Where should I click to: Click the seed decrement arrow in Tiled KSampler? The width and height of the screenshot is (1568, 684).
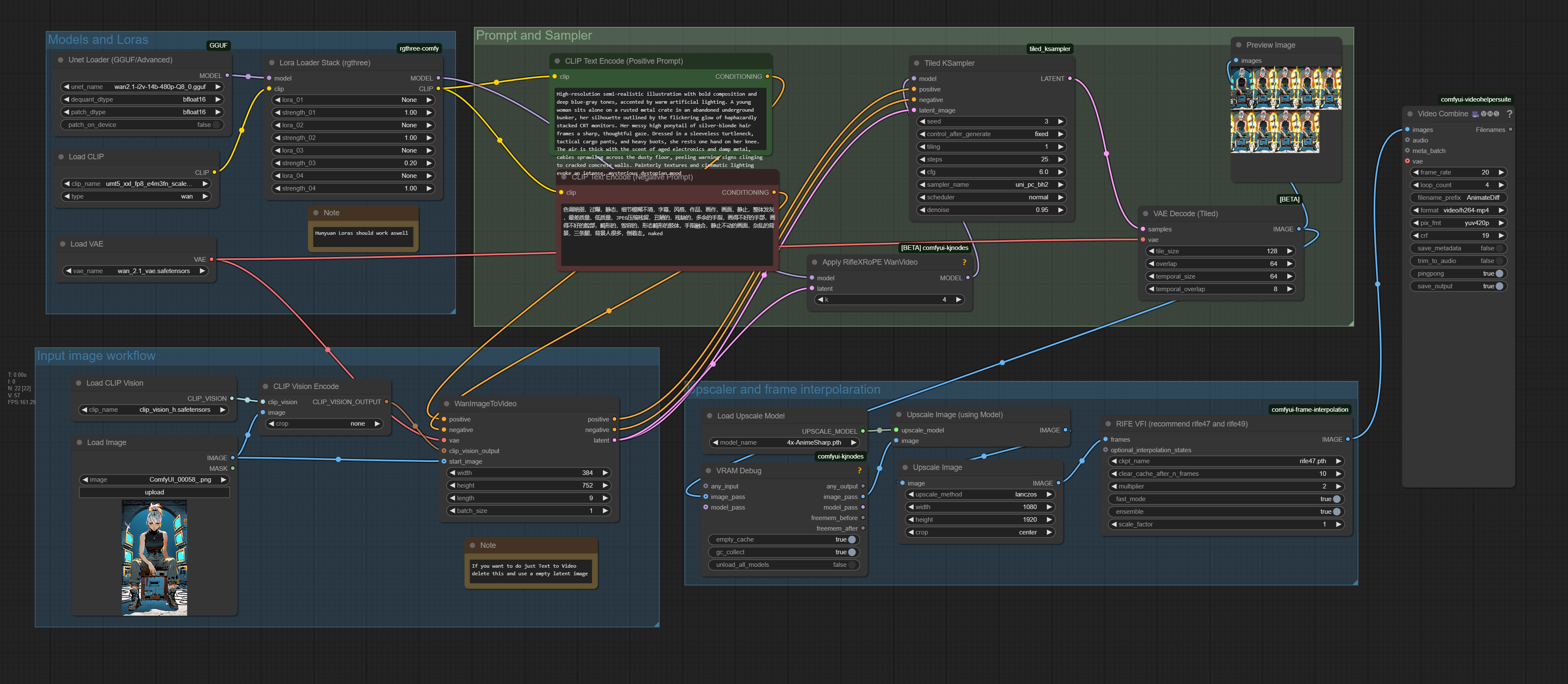click(x=922, y=122)
